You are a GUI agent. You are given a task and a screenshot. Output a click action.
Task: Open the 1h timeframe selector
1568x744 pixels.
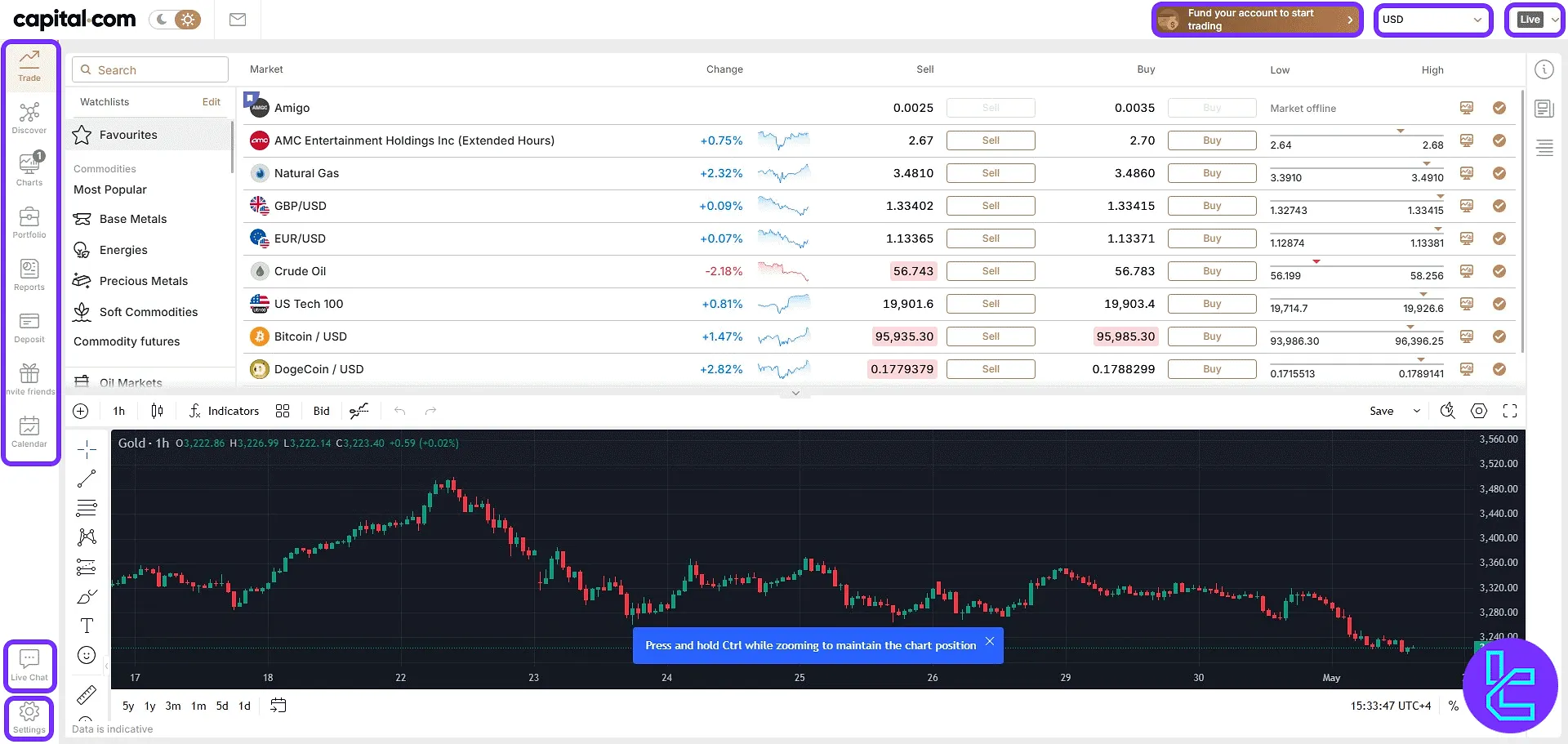pyautogui.click(x=119, y=411)
